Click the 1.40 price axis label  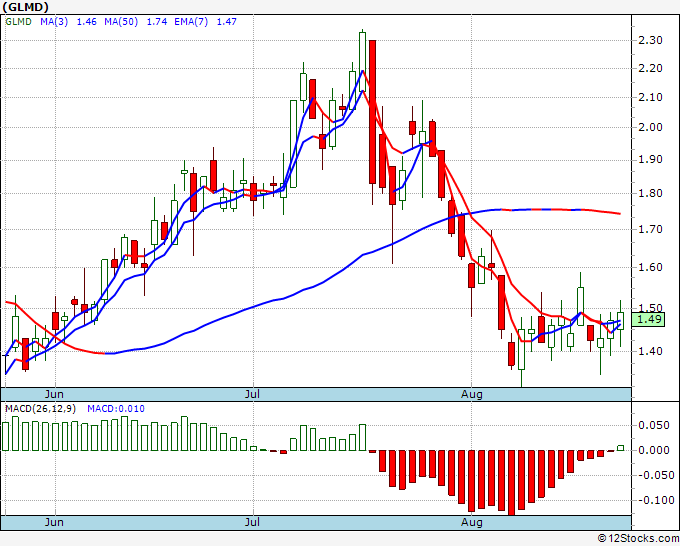pyautogui.click(x=651, y=351)
